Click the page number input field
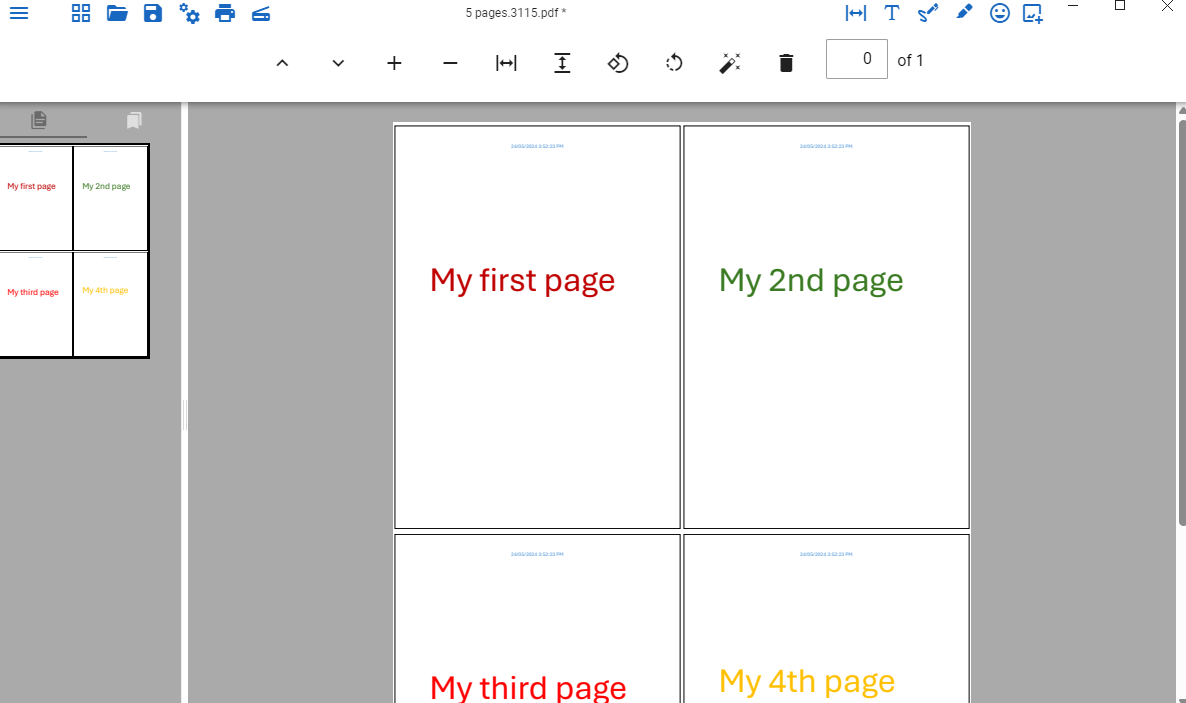Image resolution: width=1186 pixels, height=703 pixels. (x=857, y=59)
